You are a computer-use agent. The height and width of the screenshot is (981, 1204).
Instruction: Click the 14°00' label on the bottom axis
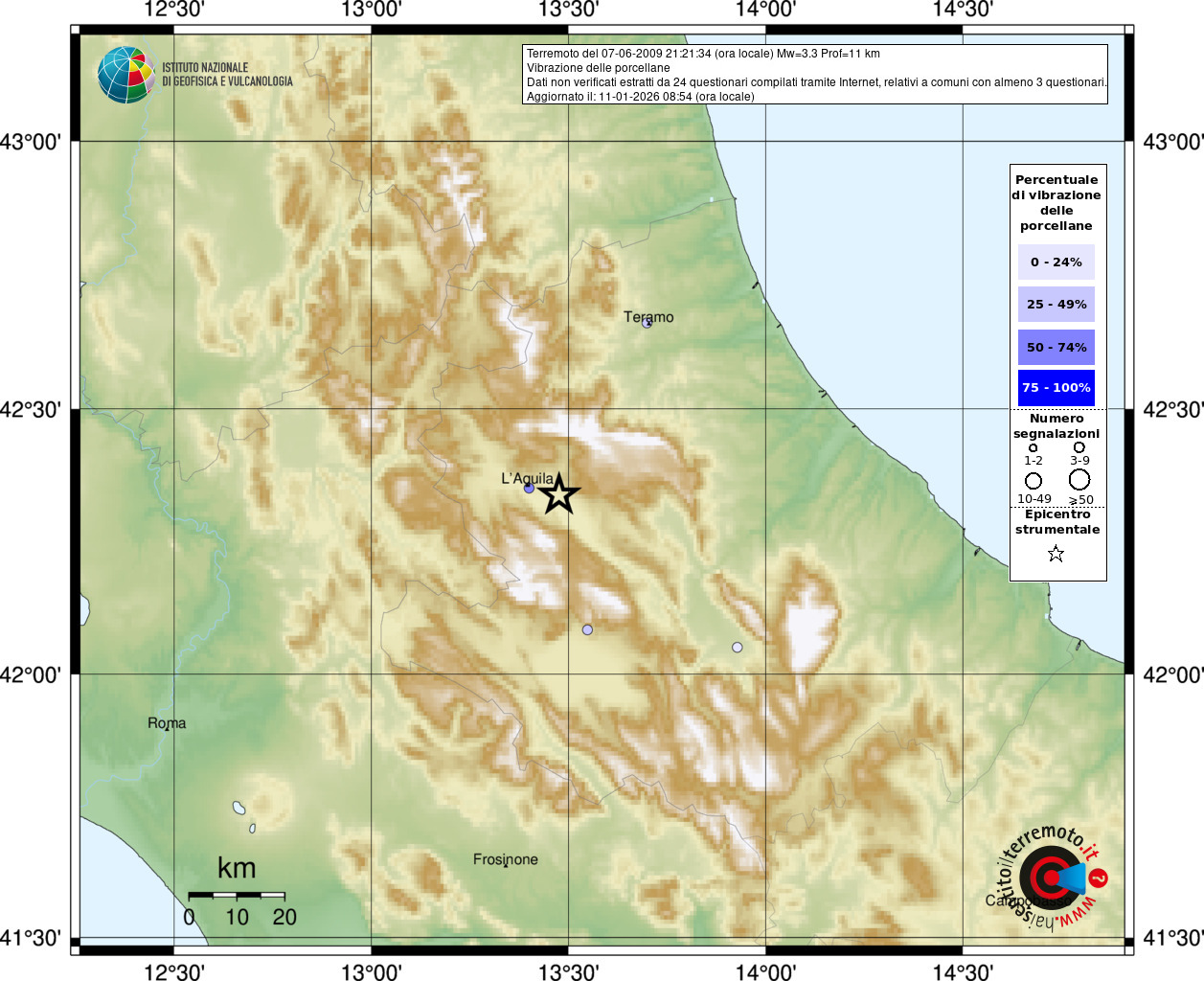tap(765, 971)
